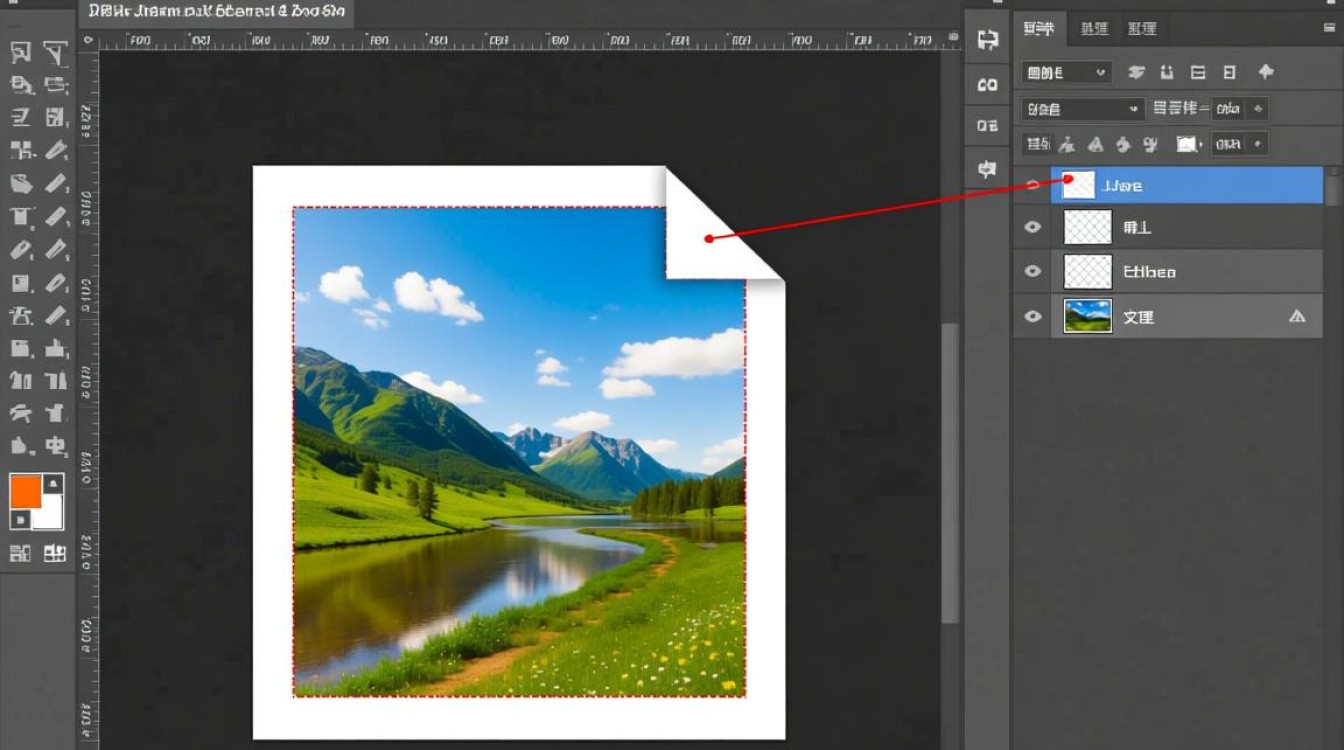This screenshot has height=750, width=1344.
Task: Click the orange foreground color swatch
Action: pos(25,491)
